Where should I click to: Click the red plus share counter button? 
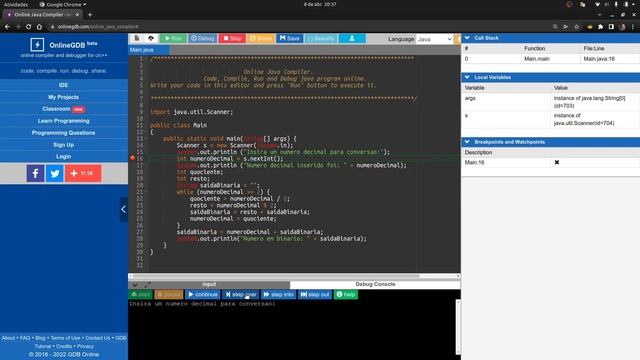pos(83,173)
